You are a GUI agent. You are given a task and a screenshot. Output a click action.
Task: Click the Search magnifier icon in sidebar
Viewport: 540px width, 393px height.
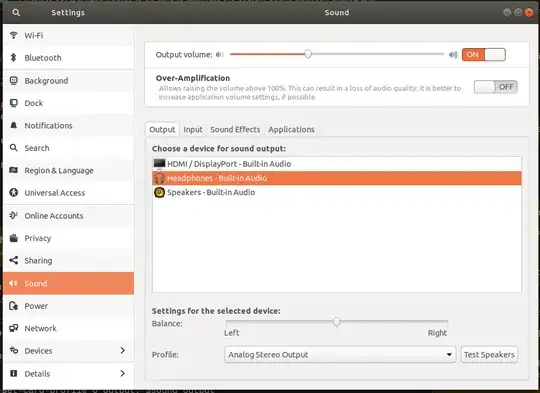pos(13,148)
